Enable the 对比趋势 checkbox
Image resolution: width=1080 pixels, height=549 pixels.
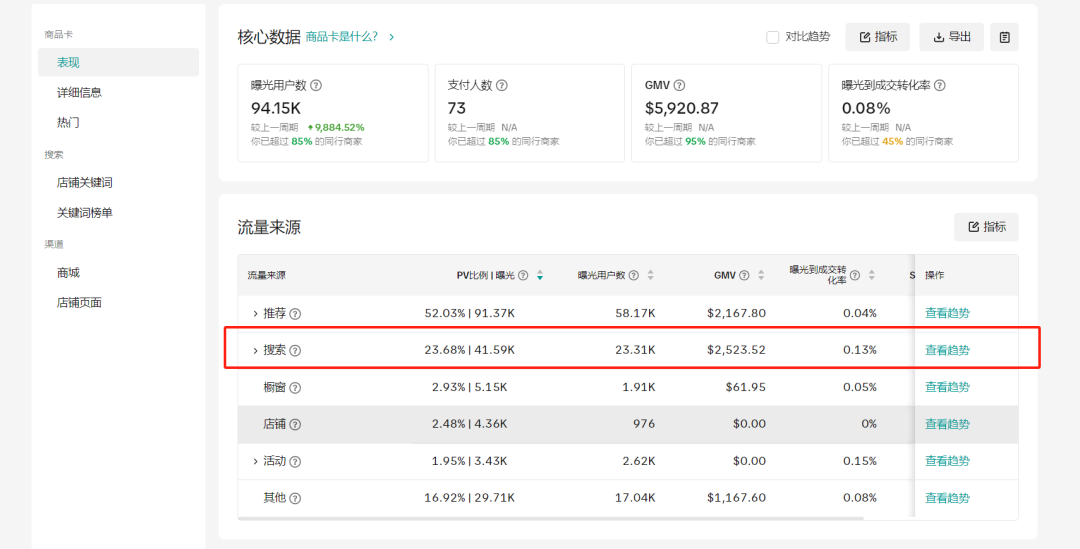[772, 37]
